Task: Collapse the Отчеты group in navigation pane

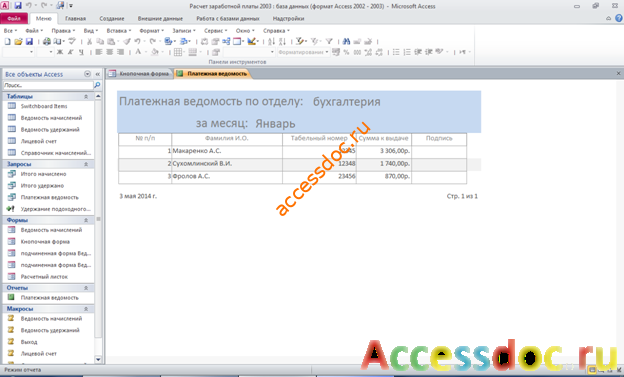Action: (86, 288)
